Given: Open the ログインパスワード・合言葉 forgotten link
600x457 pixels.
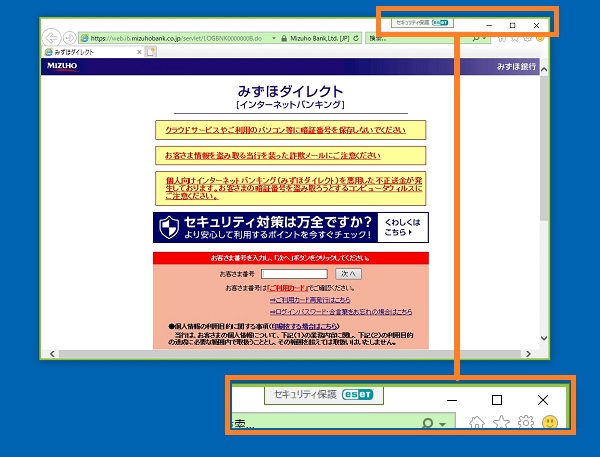Looking at the screenshot, I should click(x=341, y=312).
